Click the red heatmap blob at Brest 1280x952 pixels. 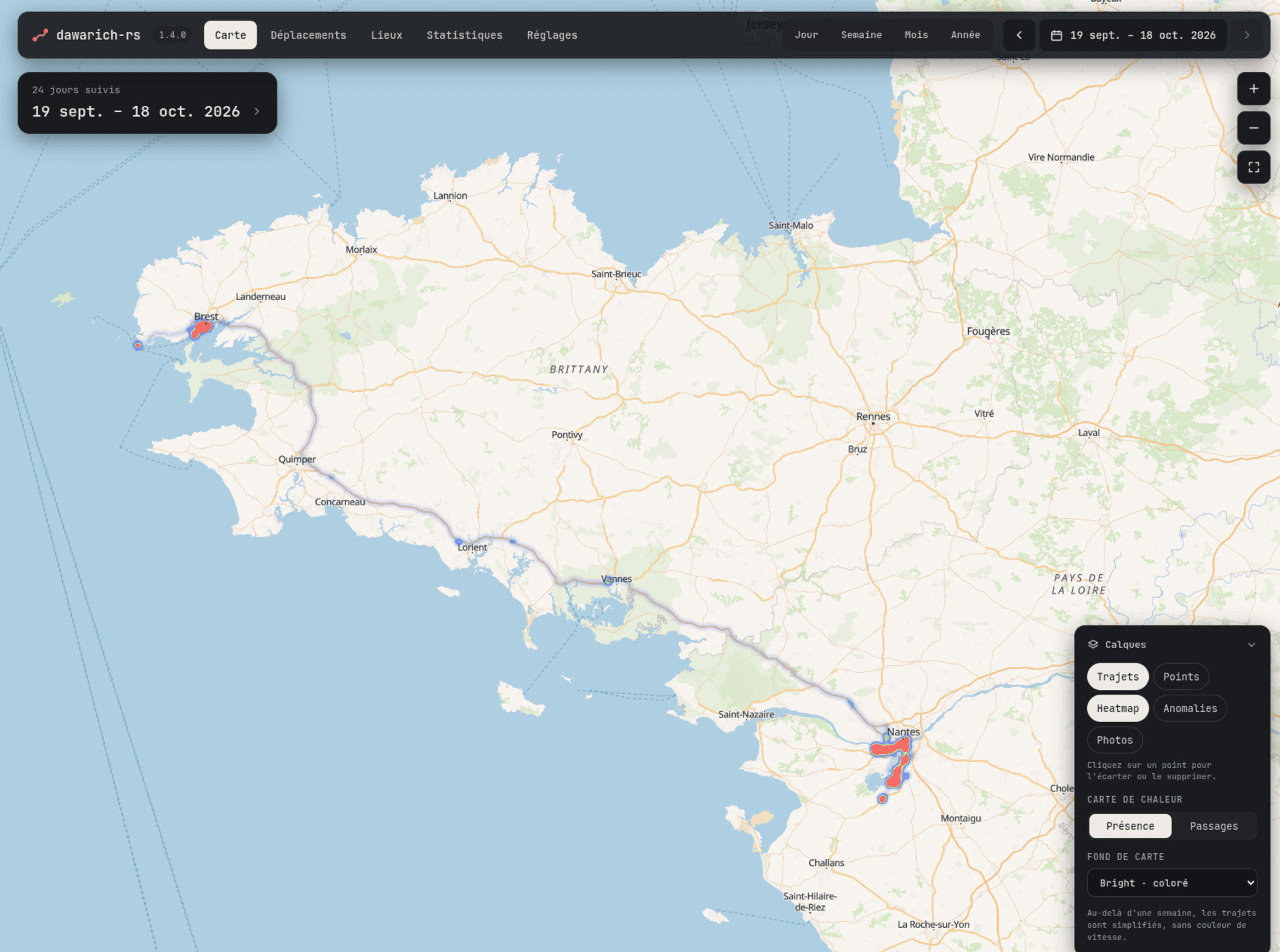(201, 329)
